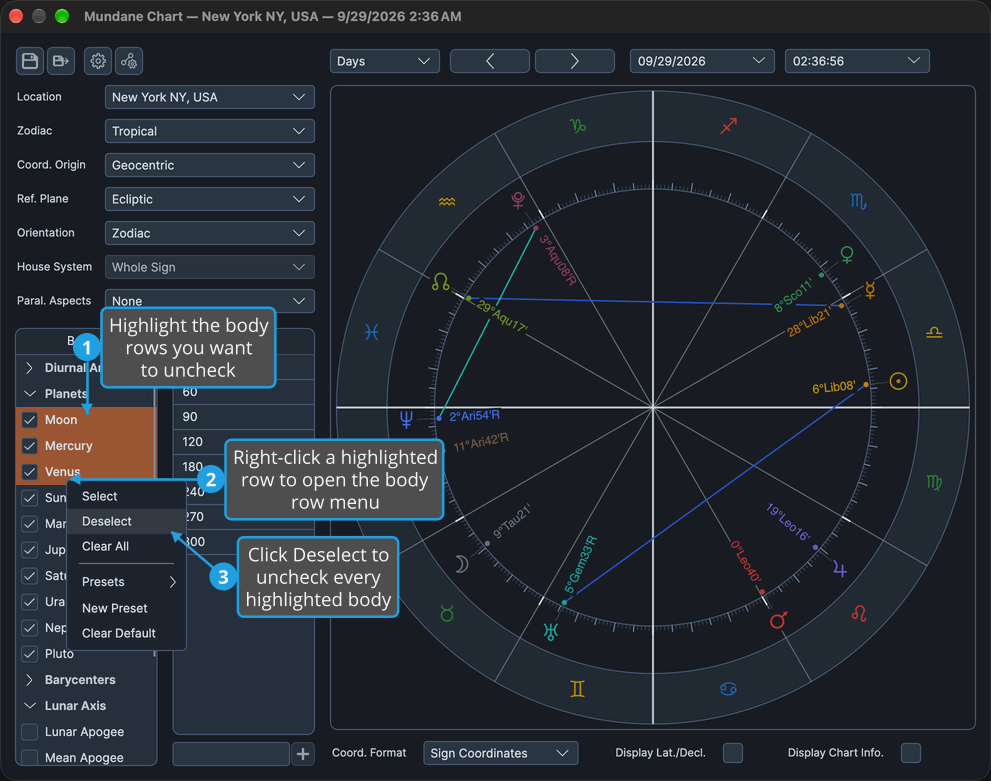Viewport: 991px width, 781px height.
Task: Click the Taurus sign symbol
Action: pos(447,613)
